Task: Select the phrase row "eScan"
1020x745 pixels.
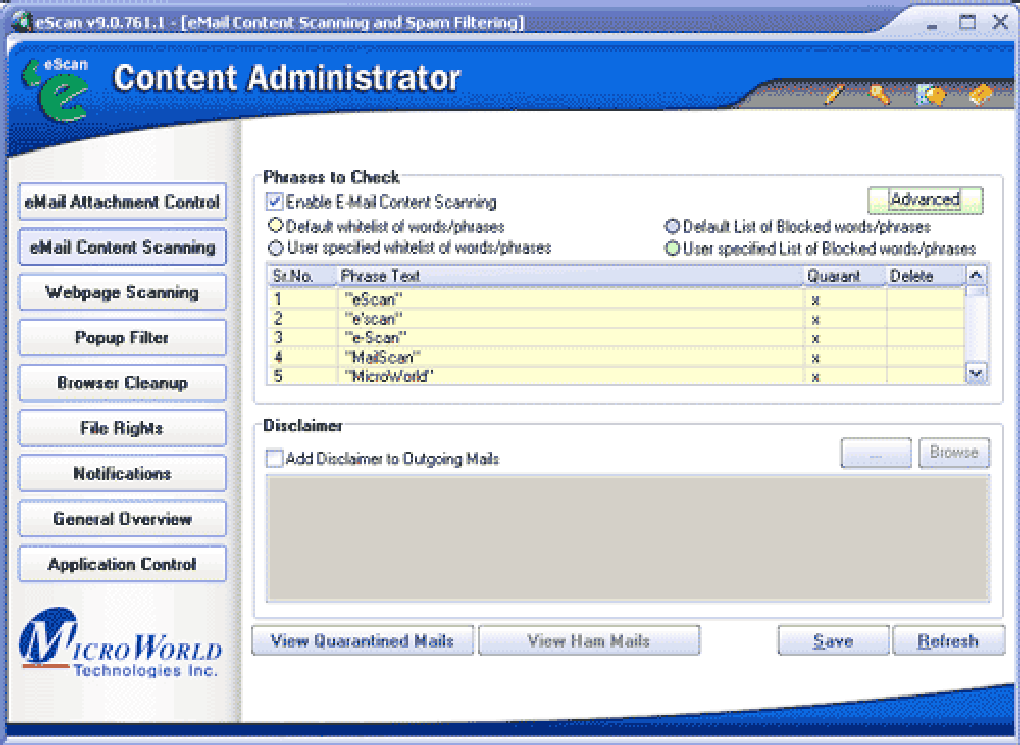Action: coord(617,299)
